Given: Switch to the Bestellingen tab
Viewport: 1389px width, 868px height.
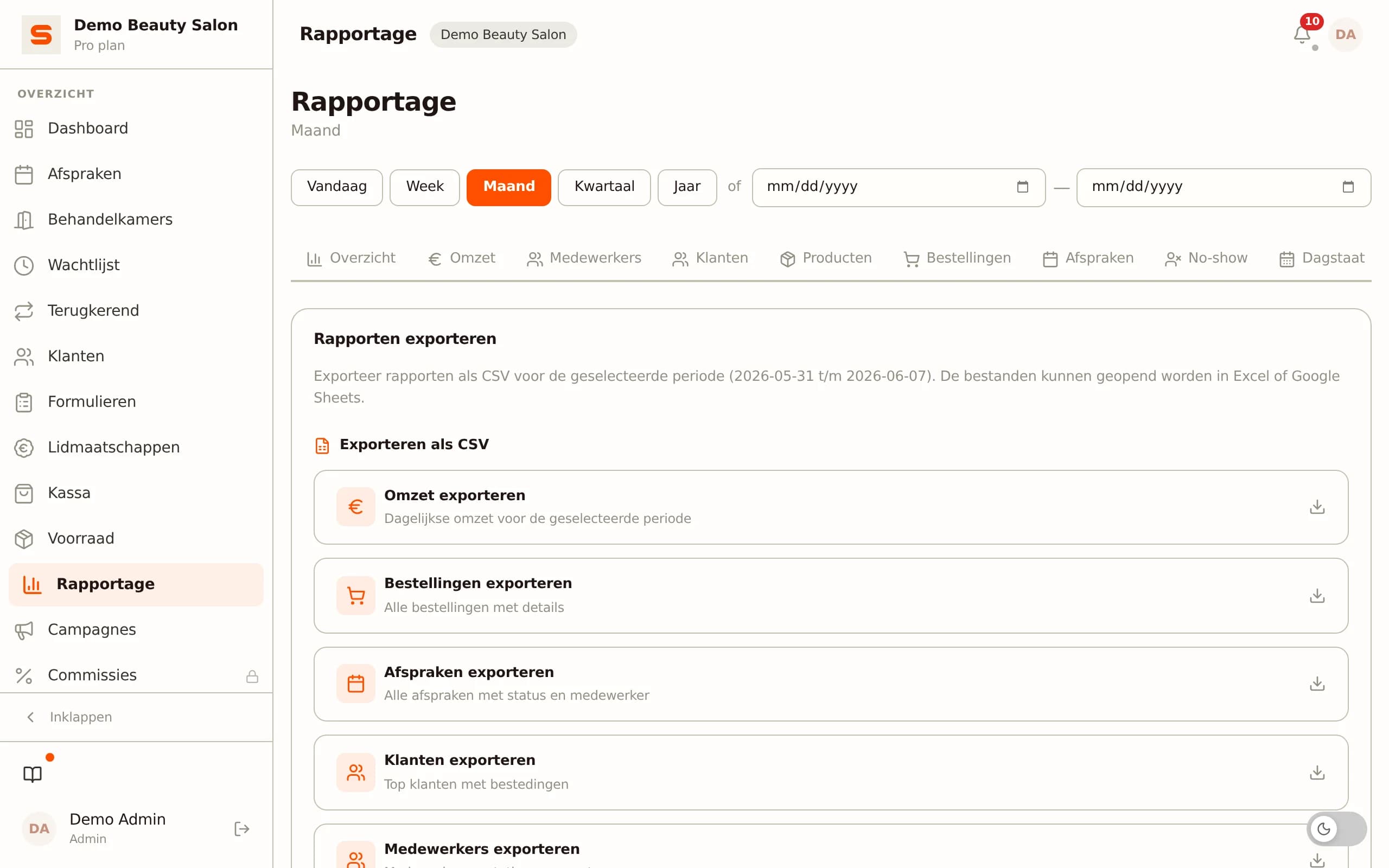Looking at the screenshot, I should [x=957, y=258].
